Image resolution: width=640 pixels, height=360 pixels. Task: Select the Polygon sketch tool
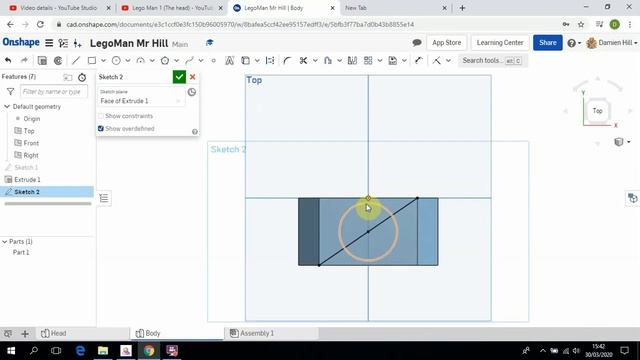tap(165, 60)
